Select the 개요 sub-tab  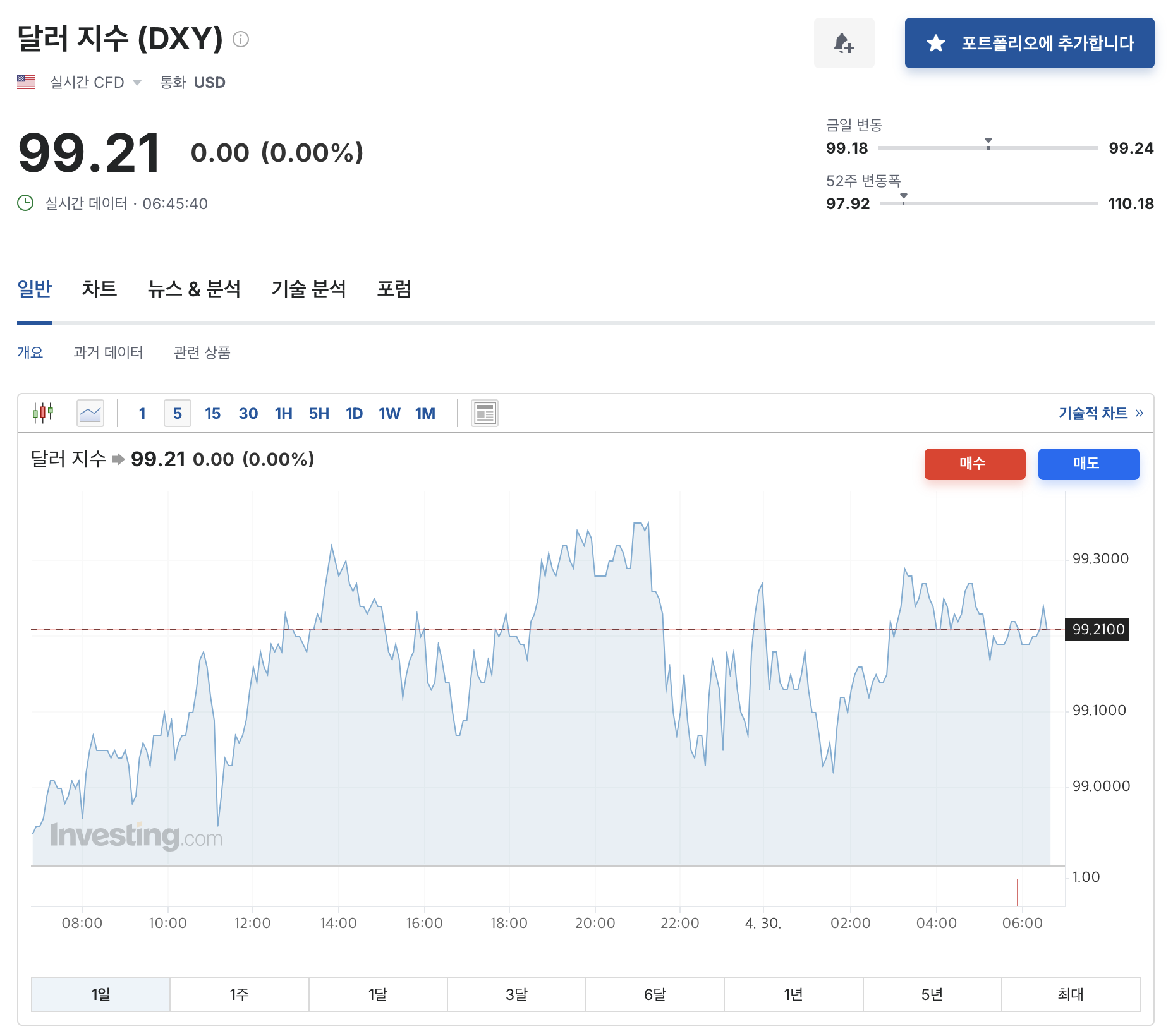pos(30,352)
